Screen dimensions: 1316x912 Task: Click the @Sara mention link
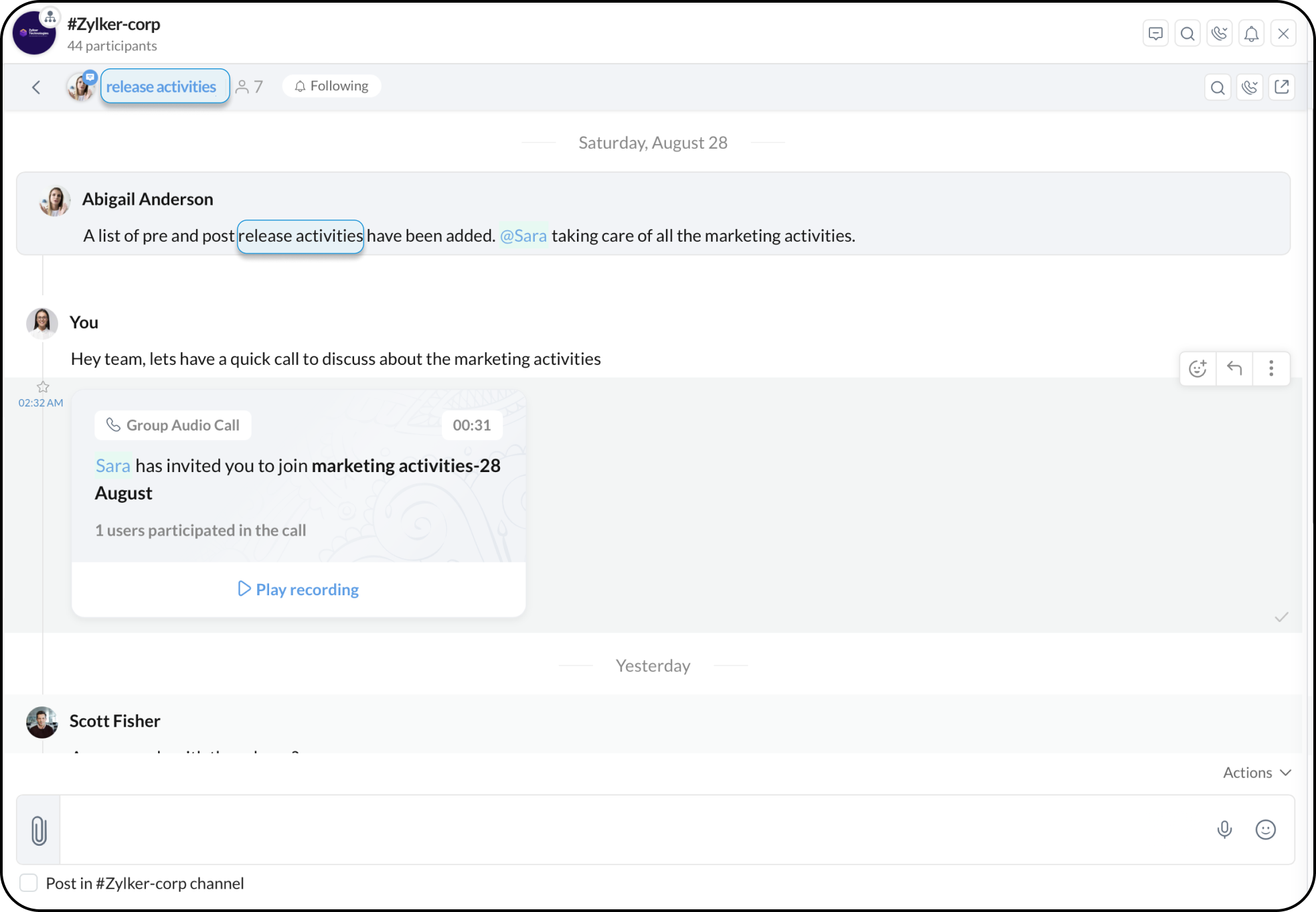tap(523, 236)
